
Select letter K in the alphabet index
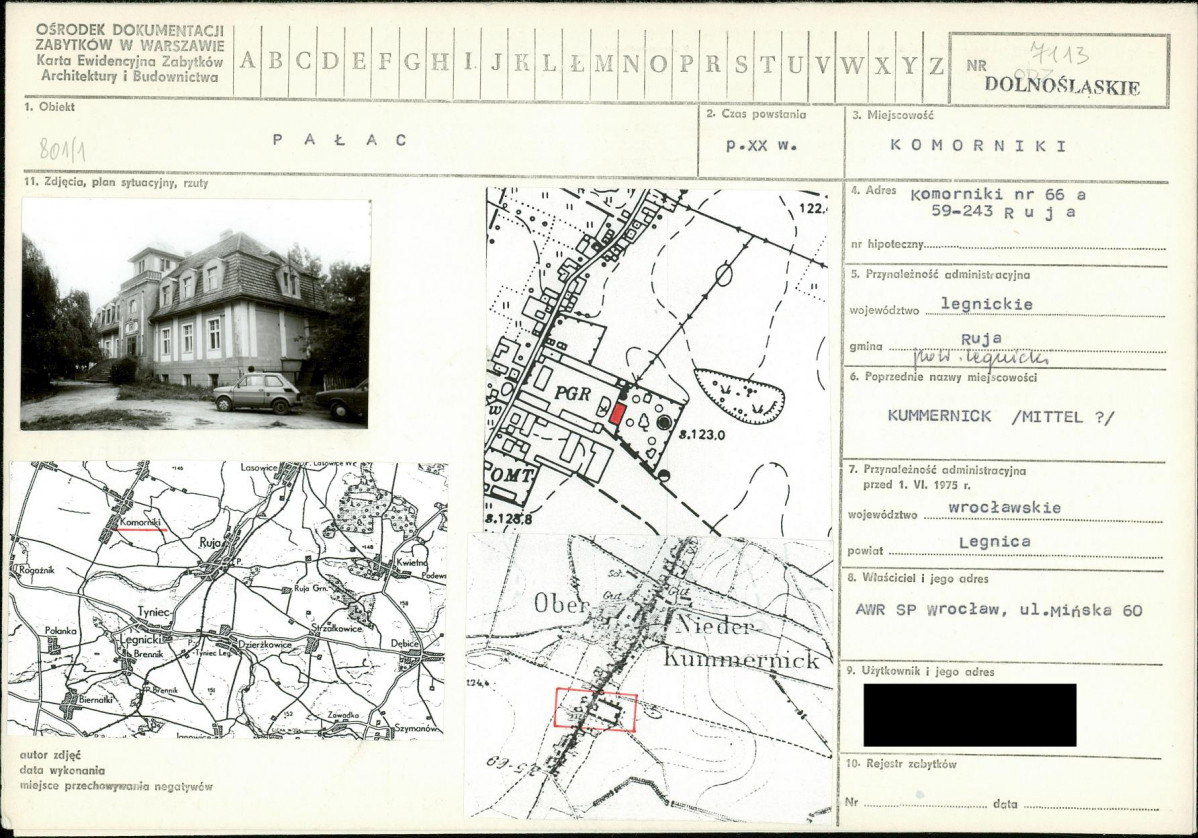(523, 63)
